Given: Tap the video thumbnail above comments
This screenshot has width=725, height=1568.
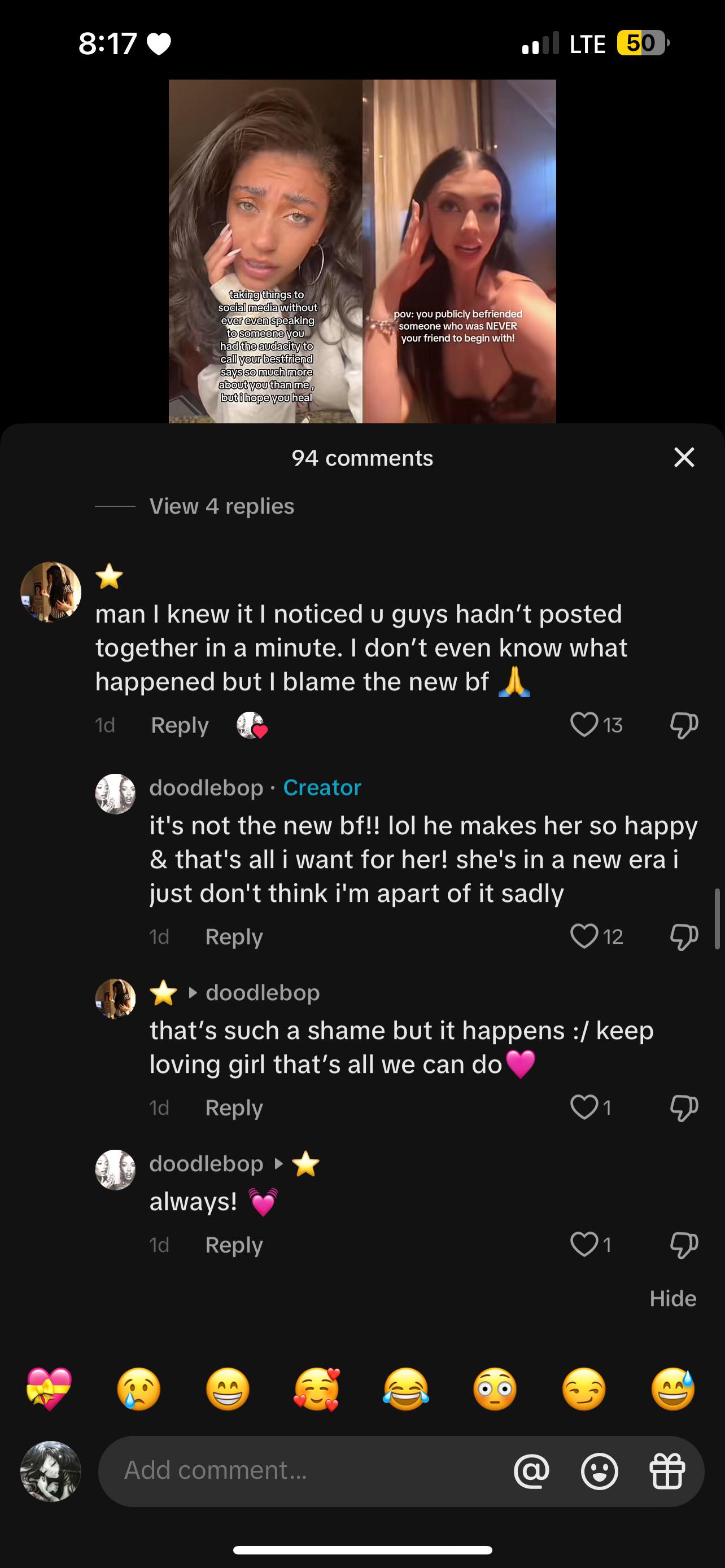Looking at the screenshot, I should (362, 251).
